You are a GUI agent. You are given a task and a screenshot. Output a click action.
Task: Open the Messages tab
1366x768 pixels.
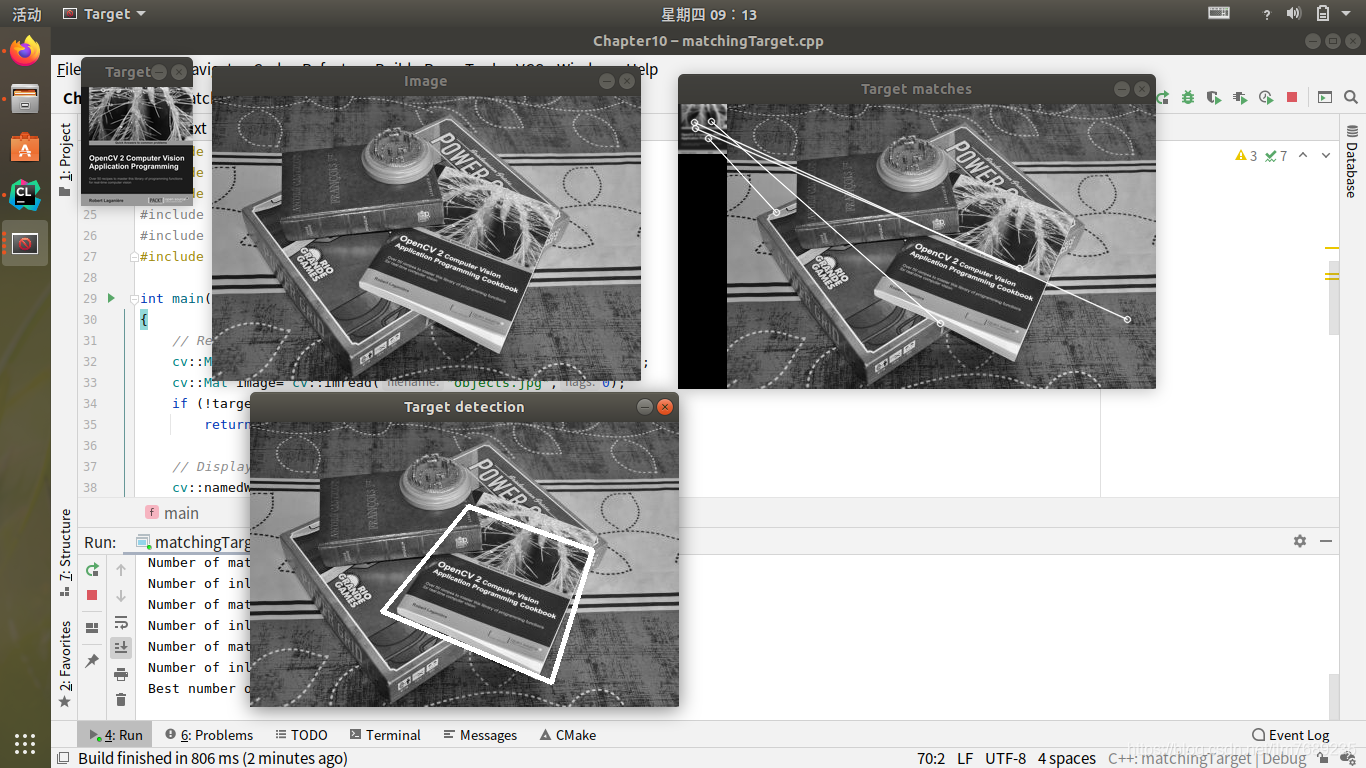[x=479, y=735]
